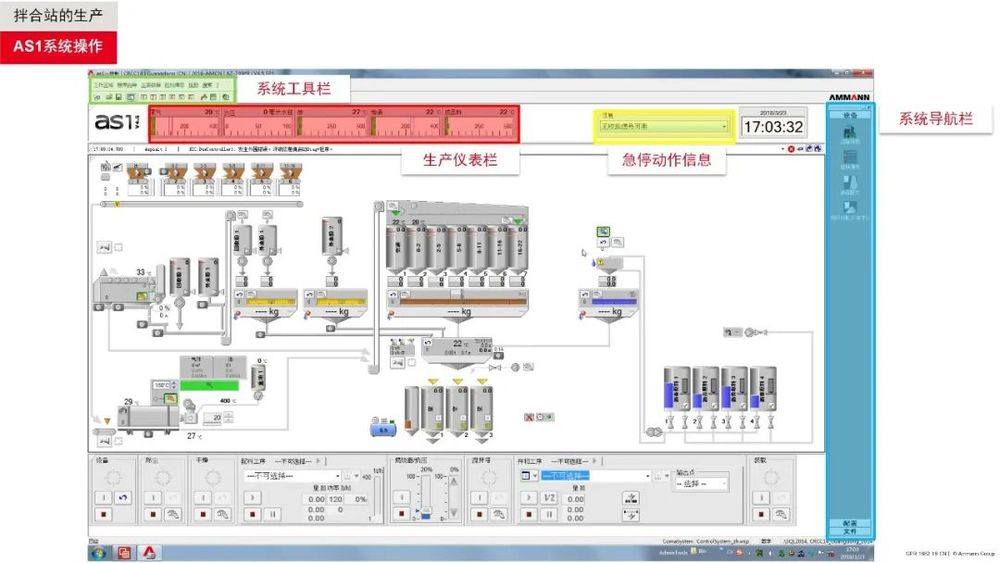
Task: Click the first bitumen storage tank
Action: [x=677, y=388]
